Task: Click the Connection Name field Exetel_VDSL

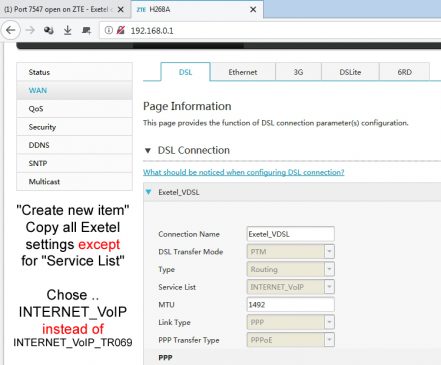Action: tap(290, 234)
